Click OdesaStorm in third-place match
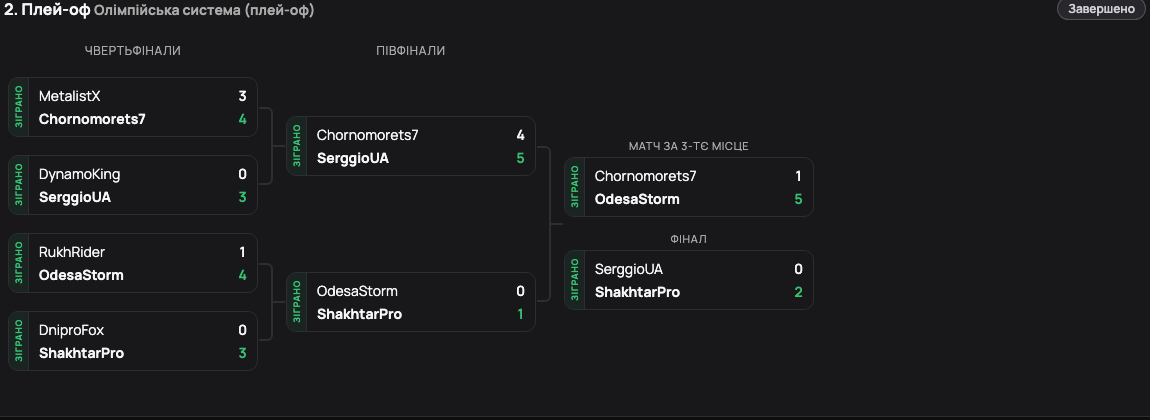This screenshot has width=1150, height=420. [x=637, y=199]
